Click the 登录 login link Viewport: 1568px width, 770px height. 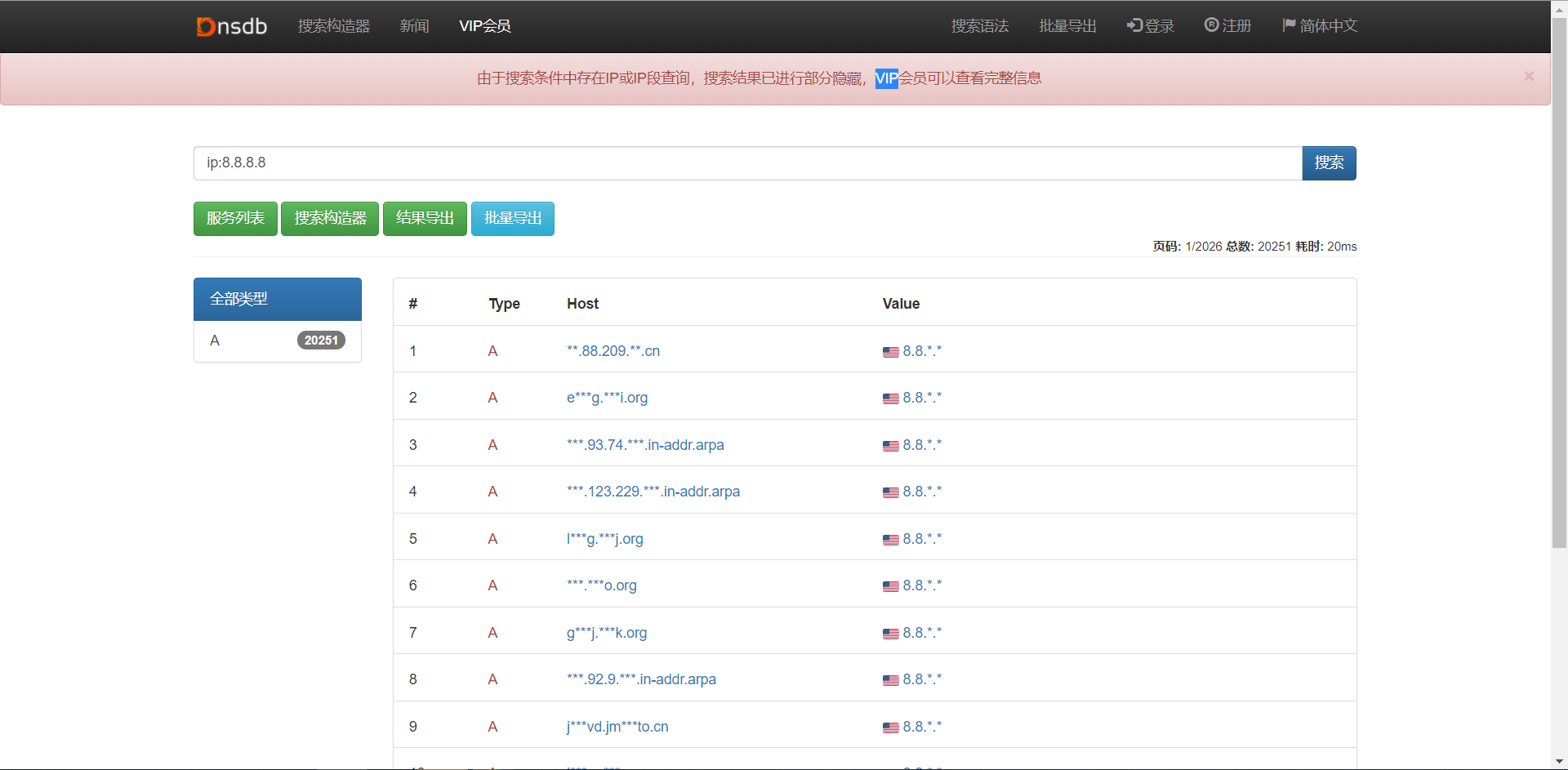pos(1151,26)
